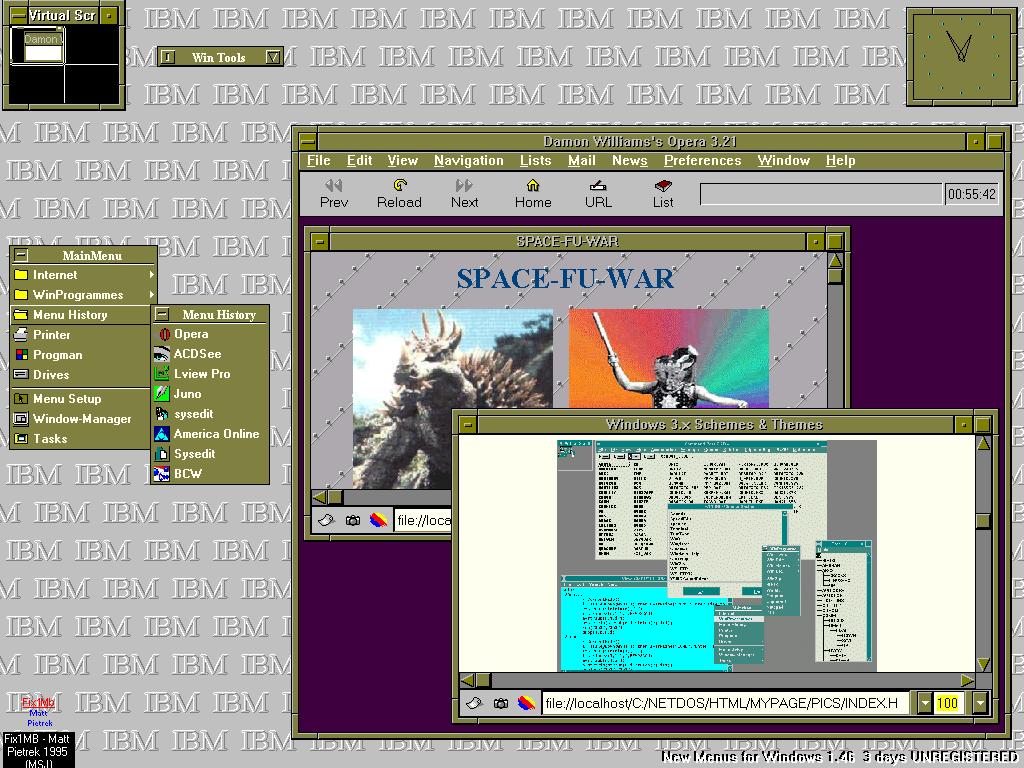Open the Win Tools dropdown arrow
Screen dimensions: 1024x768
pos(273,58)
